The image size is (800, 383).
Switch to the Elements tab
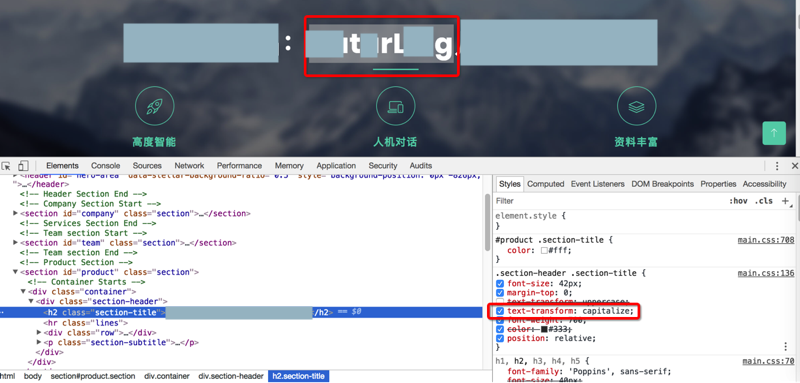62,166
